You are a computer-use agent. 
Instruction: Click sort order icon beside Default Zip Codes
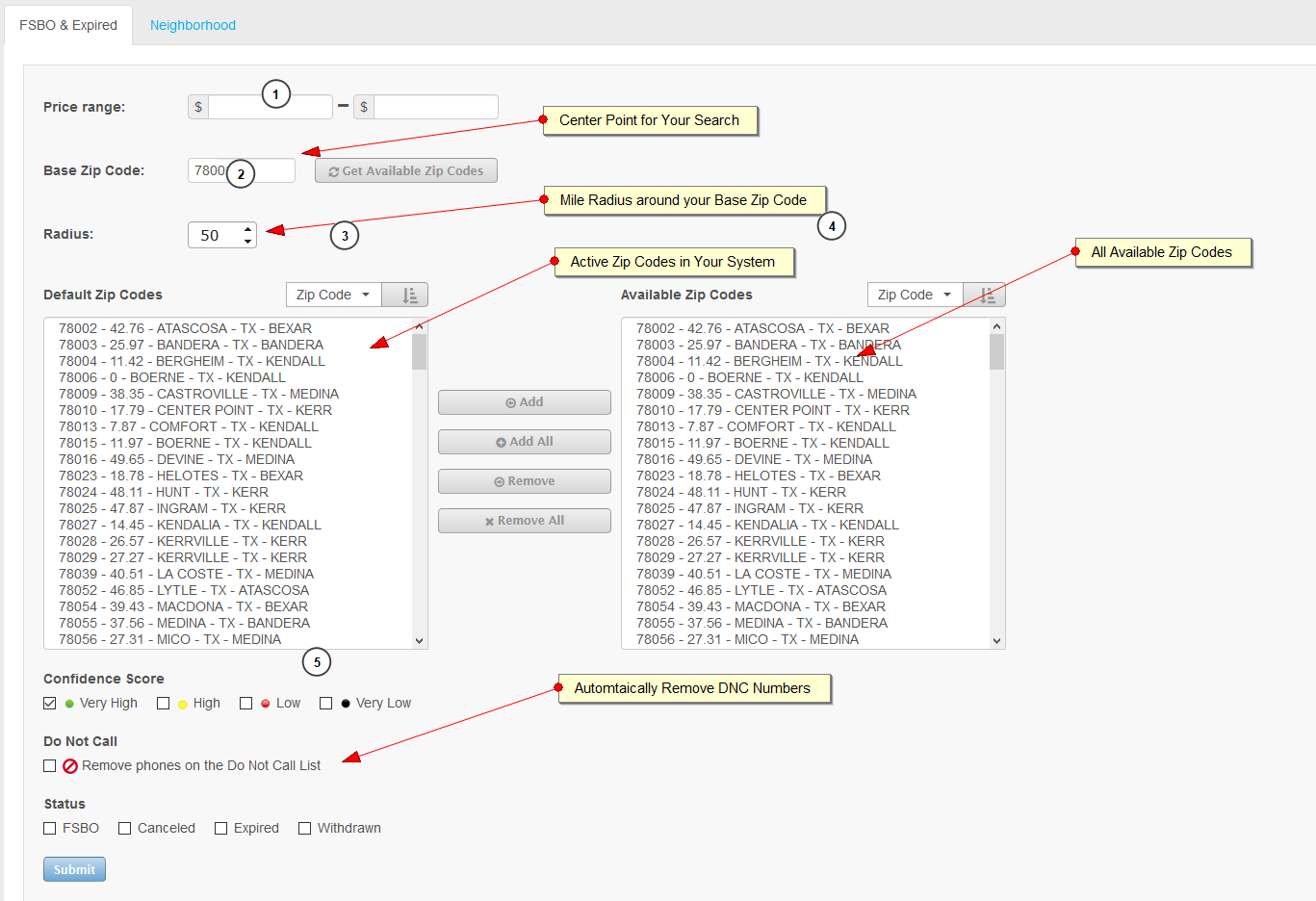[408, 295]
